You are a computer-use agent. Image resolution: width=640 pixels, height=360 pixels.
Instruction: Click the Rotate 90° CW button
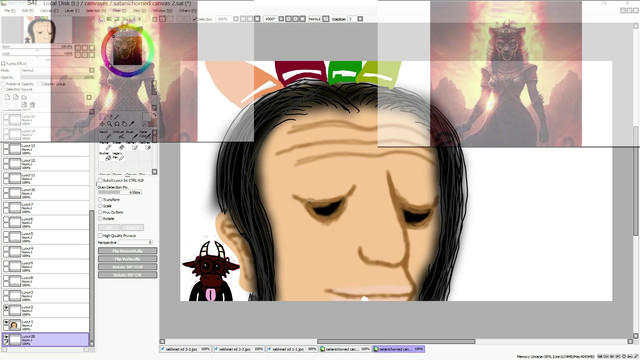pyautogui.click(x=128, y=275)
